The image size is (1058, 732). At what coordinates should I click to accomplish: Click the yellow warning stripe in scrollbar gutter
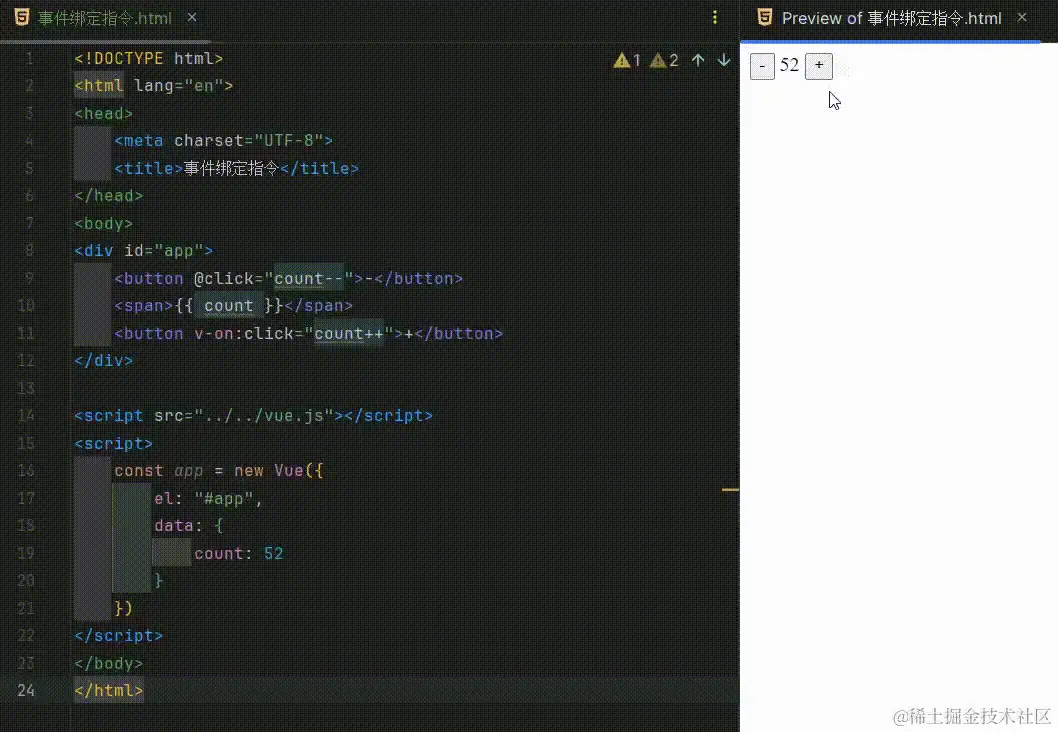(x=730, y=489)
